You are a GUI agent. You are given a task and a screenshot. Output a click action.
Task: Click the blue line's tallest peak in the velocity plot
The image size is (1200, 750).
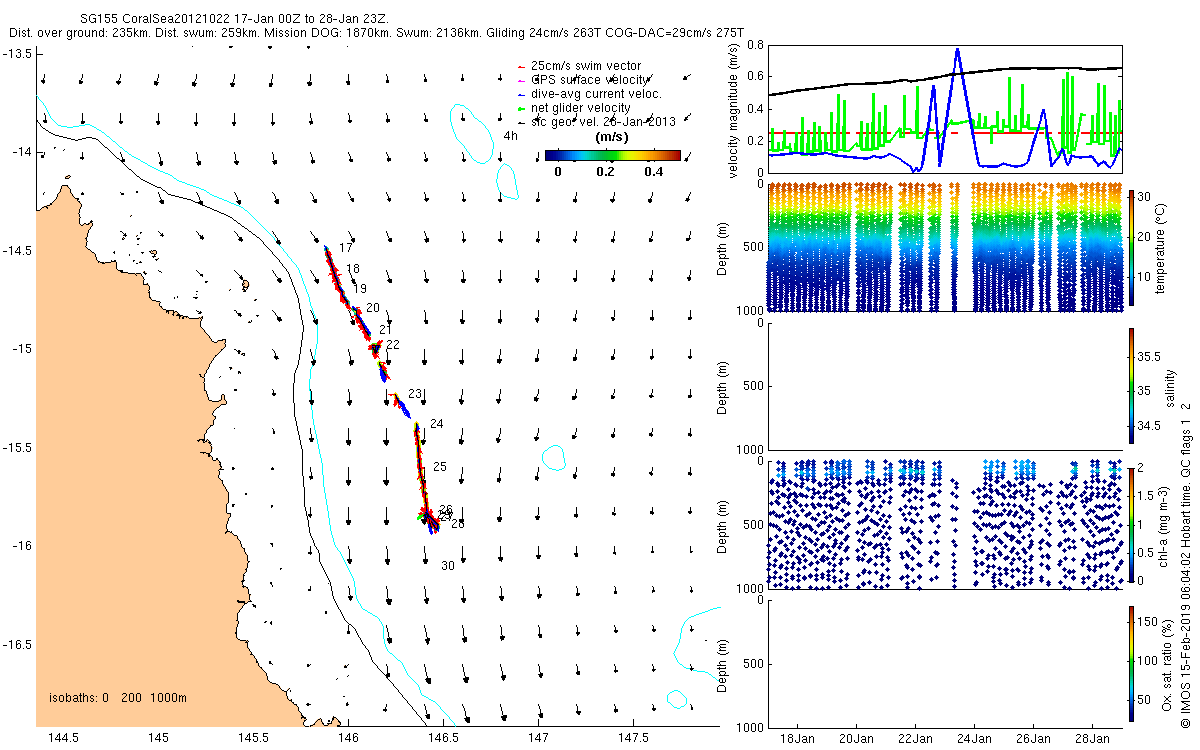[x=957, y=49]
